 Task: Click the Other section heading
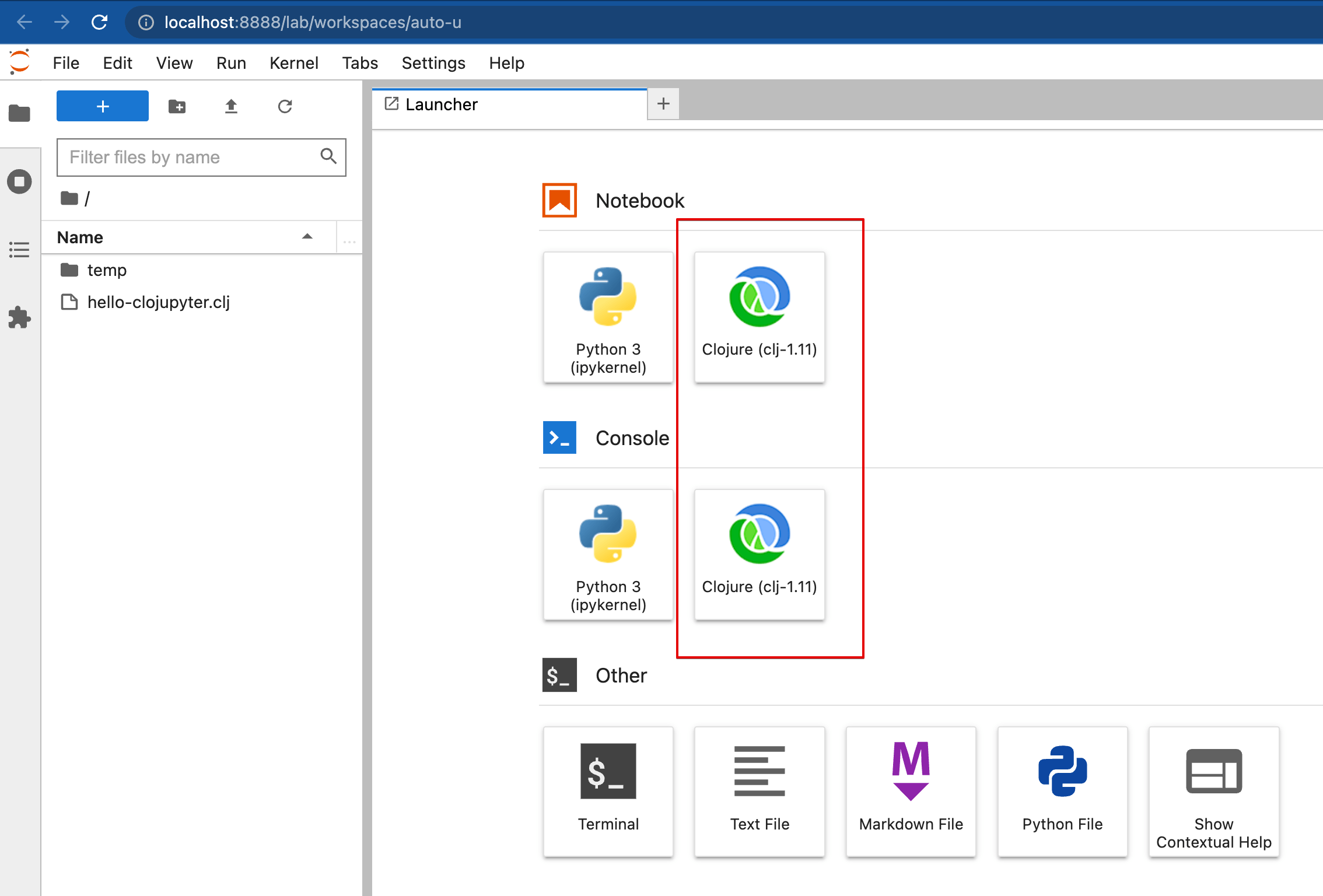pyautogui.click(x=621, y=675)
